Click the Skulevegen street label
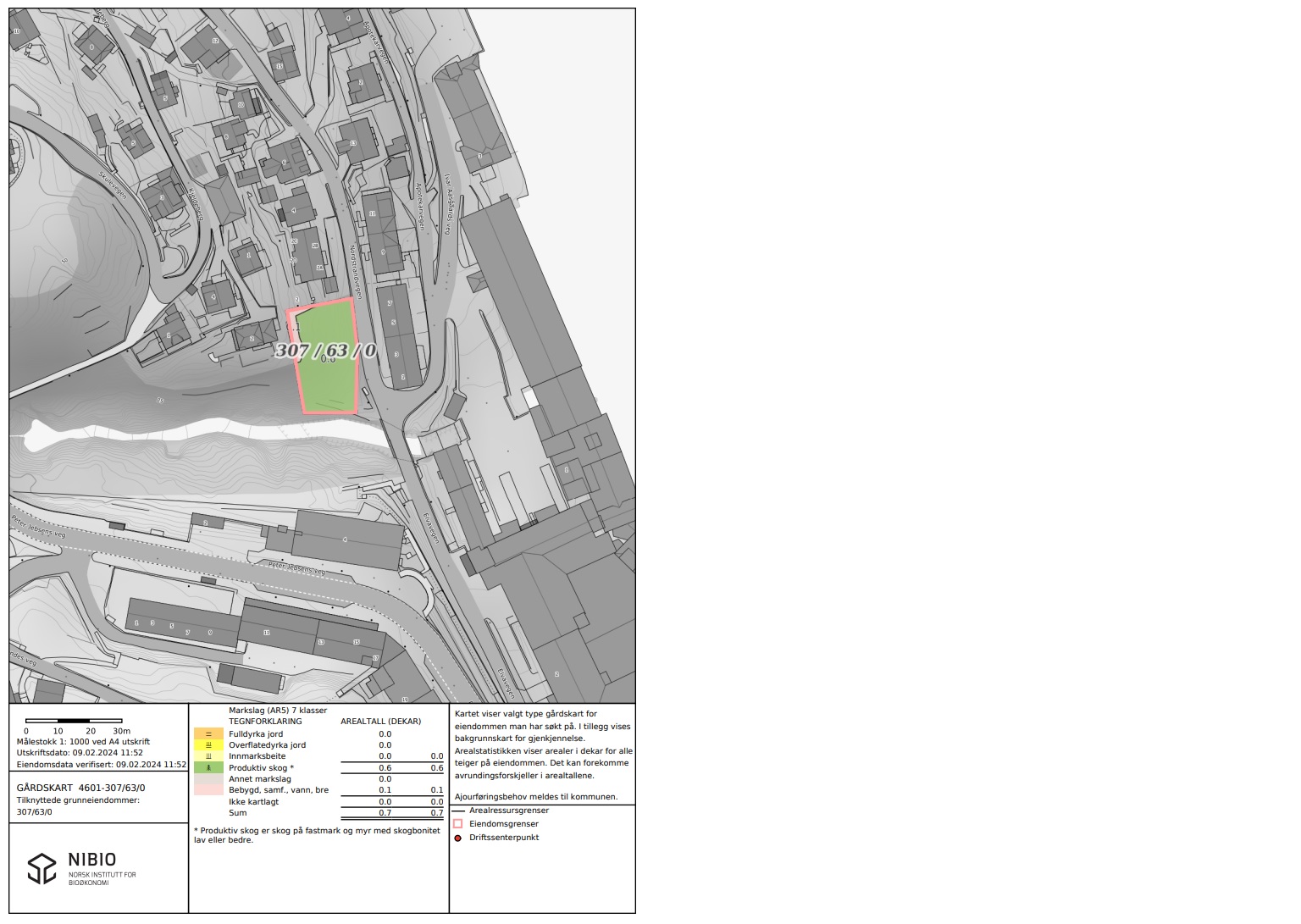 point(113,185)
